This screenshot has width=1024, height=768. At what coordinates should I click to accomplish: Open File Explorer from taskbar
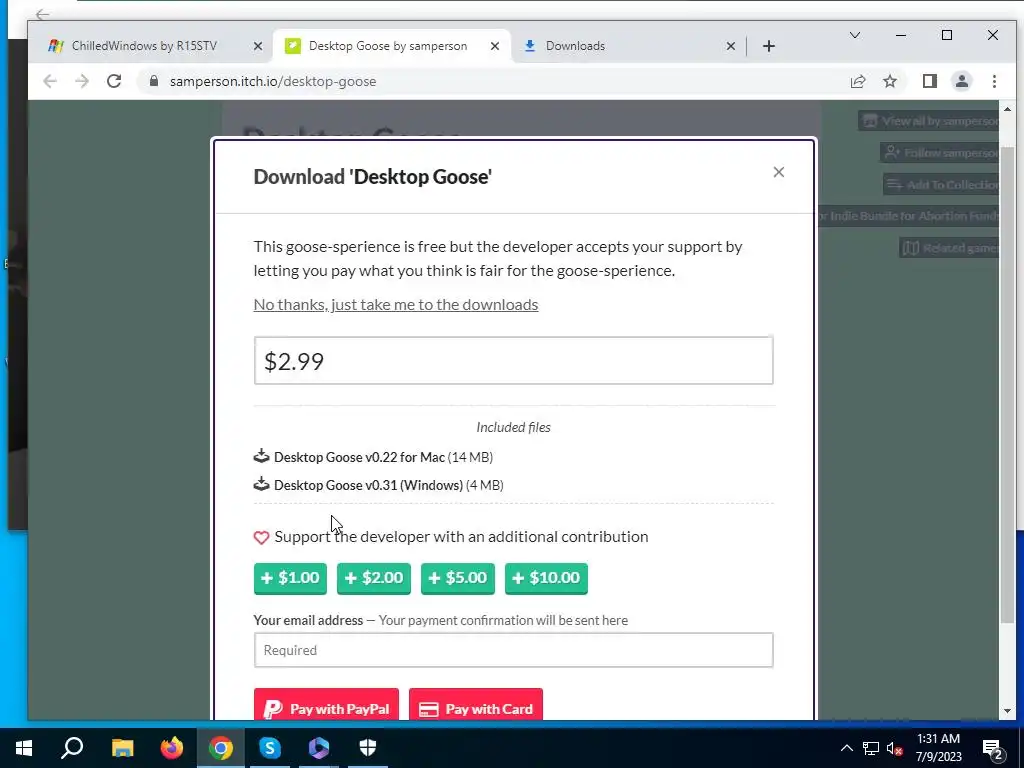[122, 748]
